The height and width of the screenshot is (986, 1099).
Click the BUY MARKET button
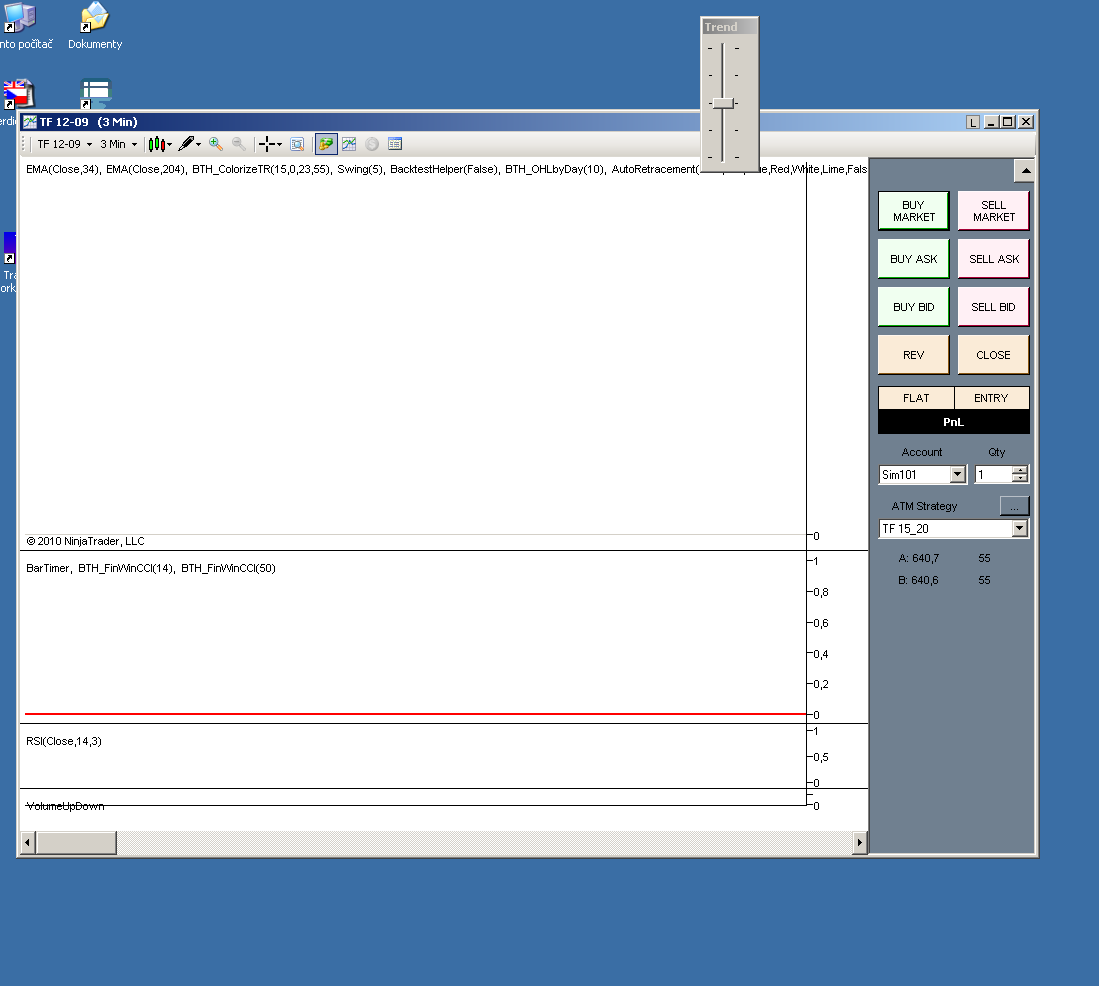913,211
